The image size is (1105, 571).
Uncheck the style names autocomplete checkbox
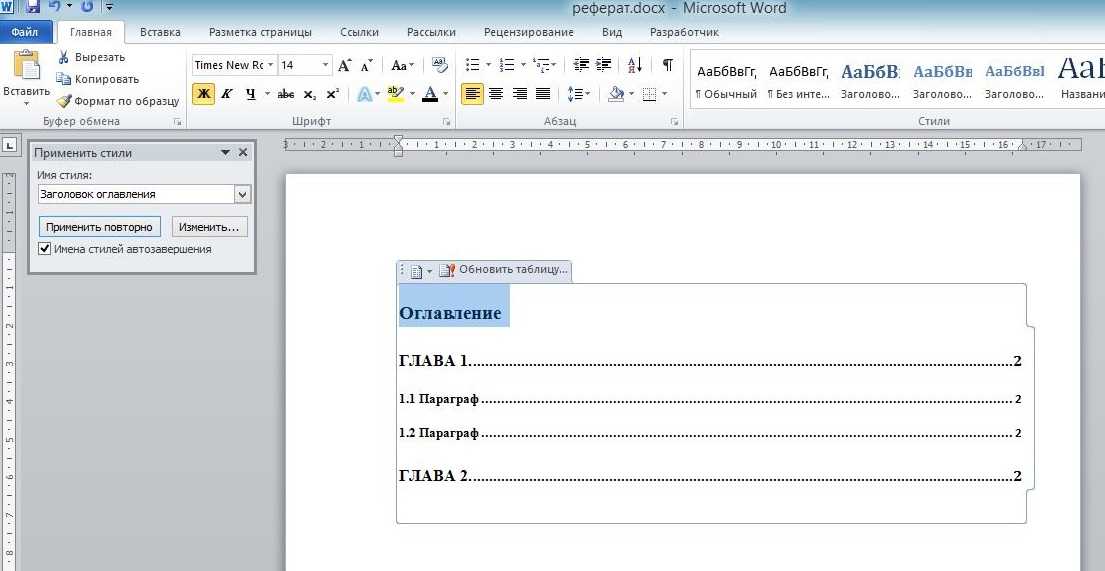[x=45, y=249]
